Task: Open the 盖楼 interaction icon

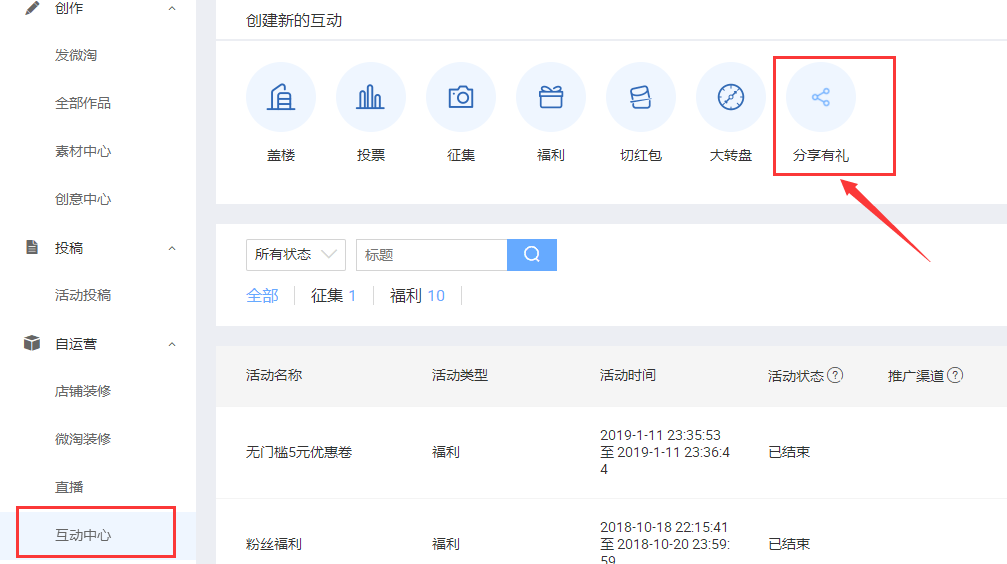Action: [x=281, y=97]
